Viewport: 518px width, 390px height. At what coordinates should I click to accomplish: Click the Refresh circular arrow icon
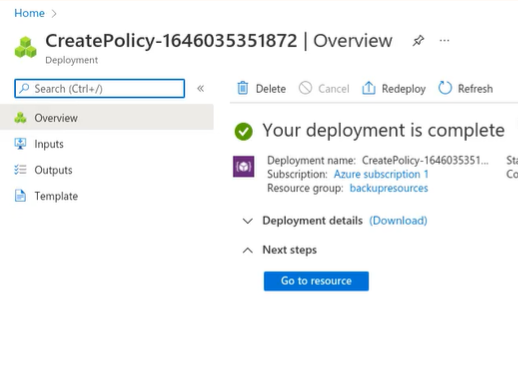click(x=445, y=88)
